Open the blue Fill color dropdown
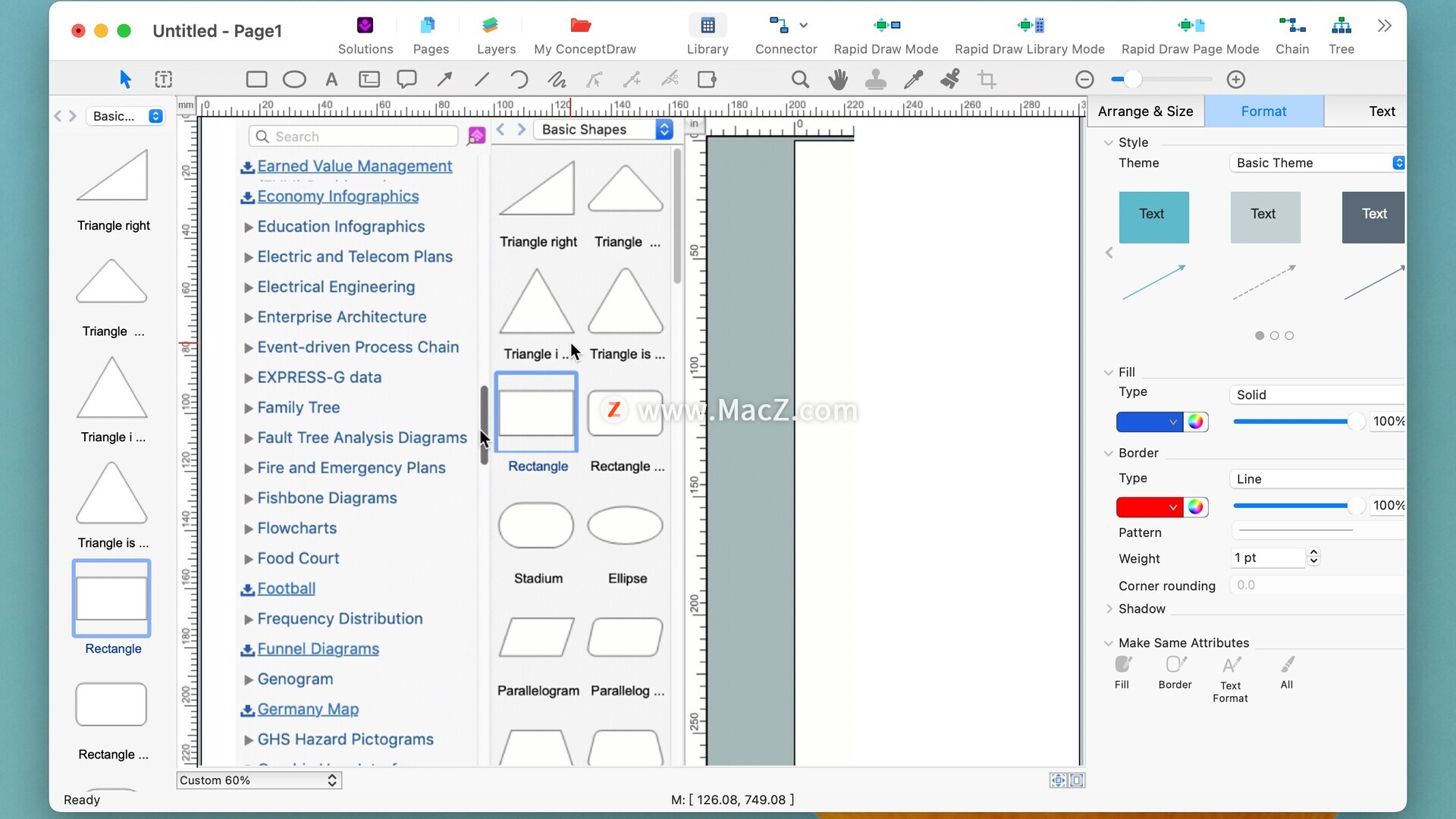 (x=1149, y=422)
